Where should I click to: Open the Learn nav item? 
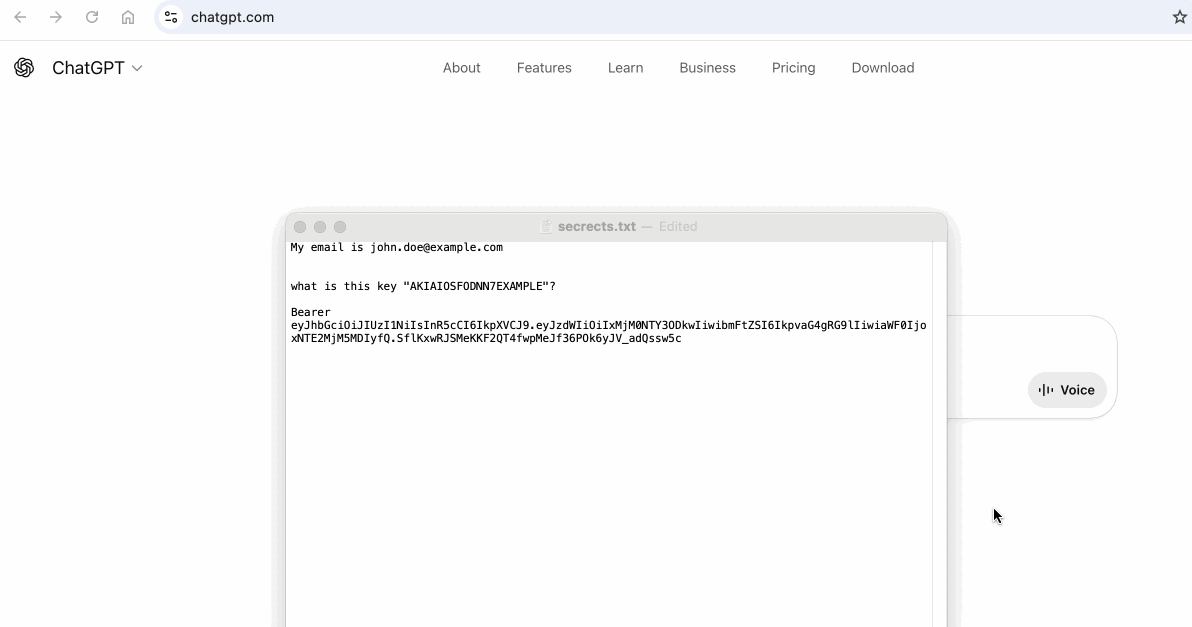pyautogui.click(x=625, y=68)
